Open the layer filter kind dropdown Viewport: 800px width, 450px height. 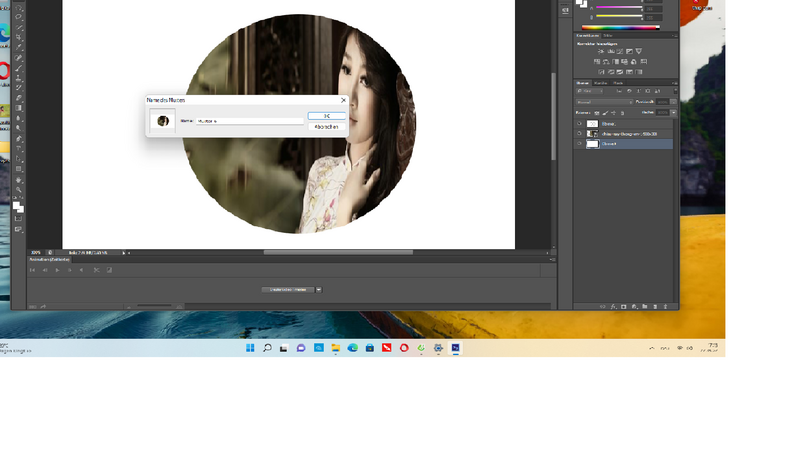(589, 91)
